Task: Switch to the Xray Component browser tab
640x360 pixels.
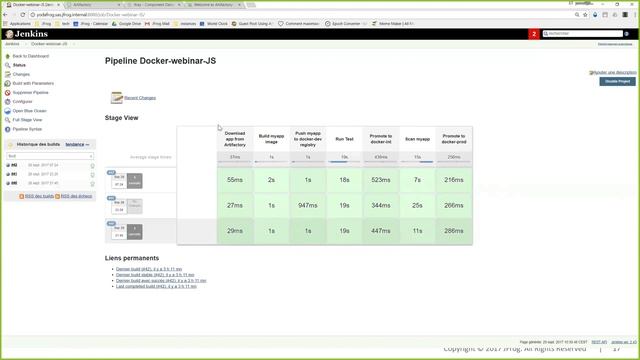Action: click(154, 4)
